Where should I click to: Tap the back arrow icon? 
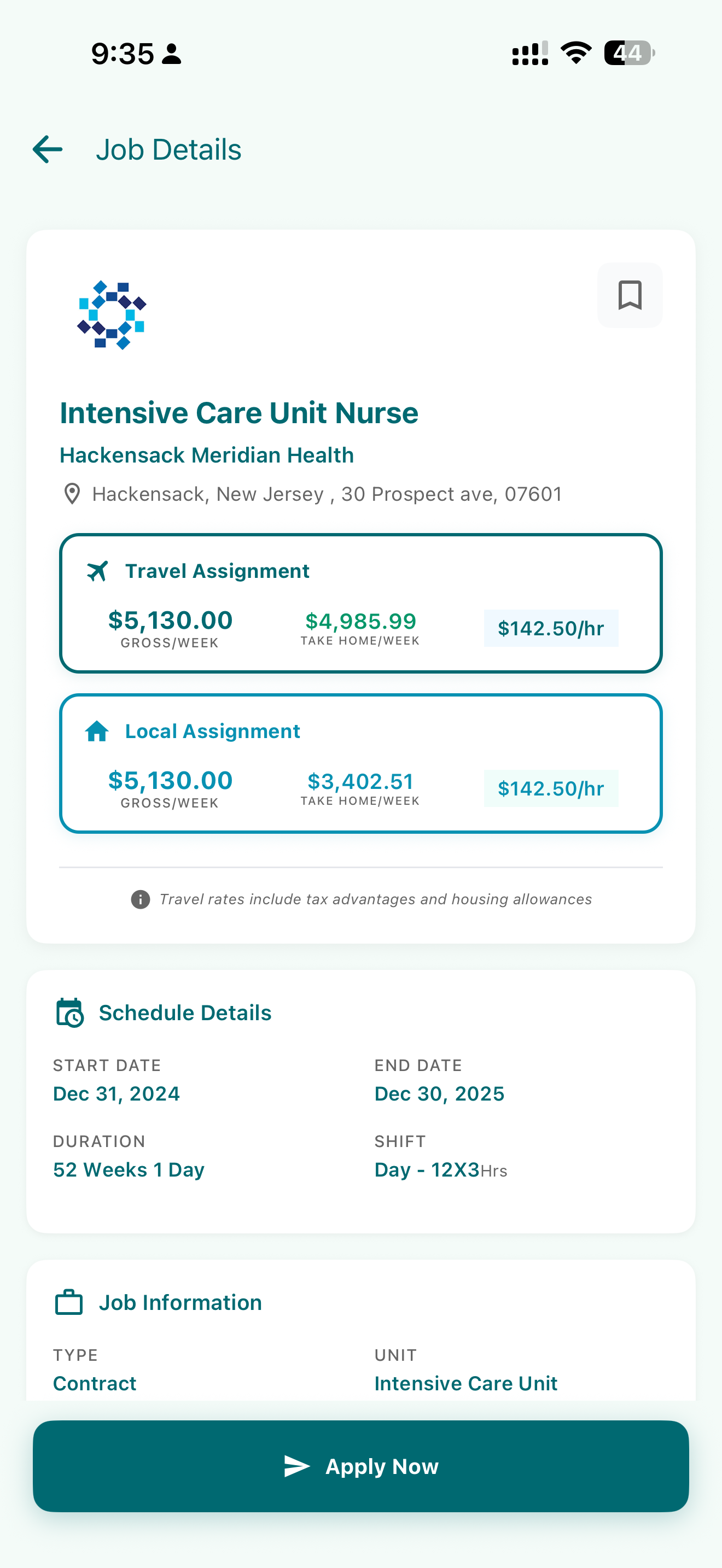(x=48, y=150)
